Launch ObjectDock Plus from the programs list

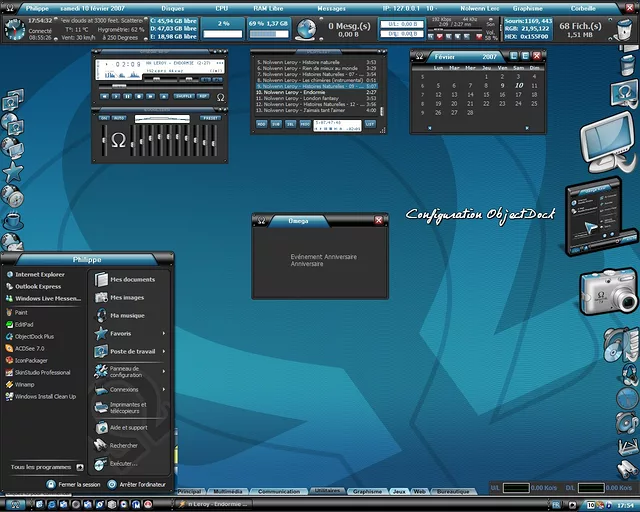point(34,337)
